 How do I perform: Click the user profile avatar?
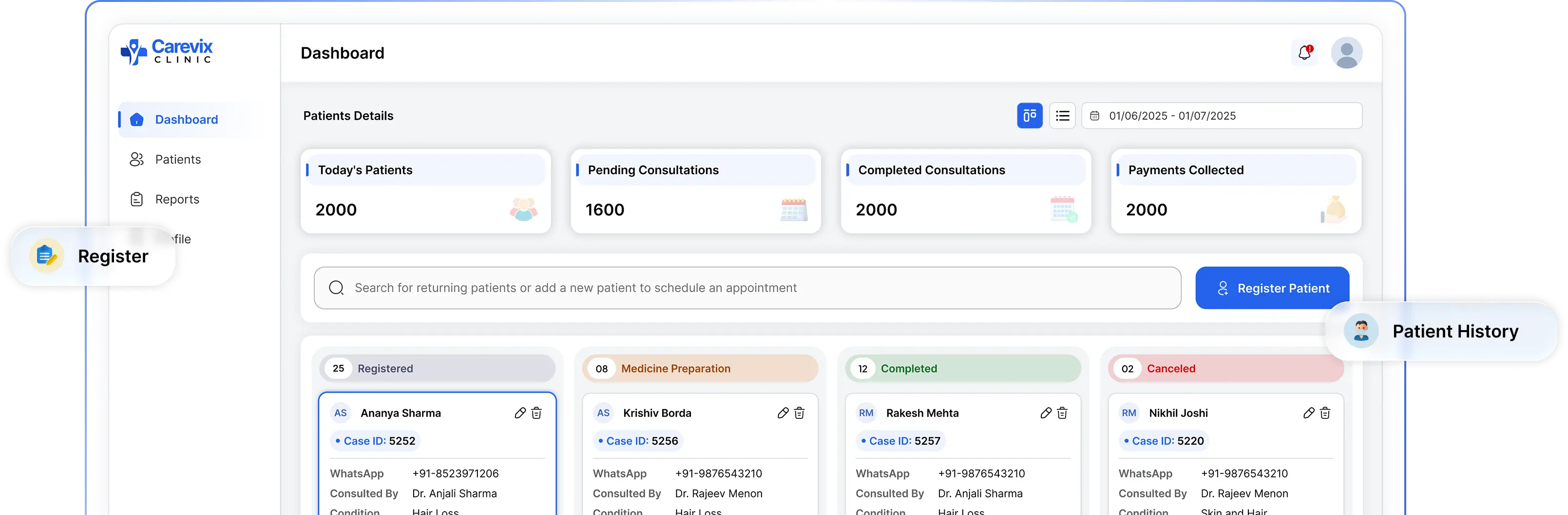pyautogui.click(x=1346, y=53)
